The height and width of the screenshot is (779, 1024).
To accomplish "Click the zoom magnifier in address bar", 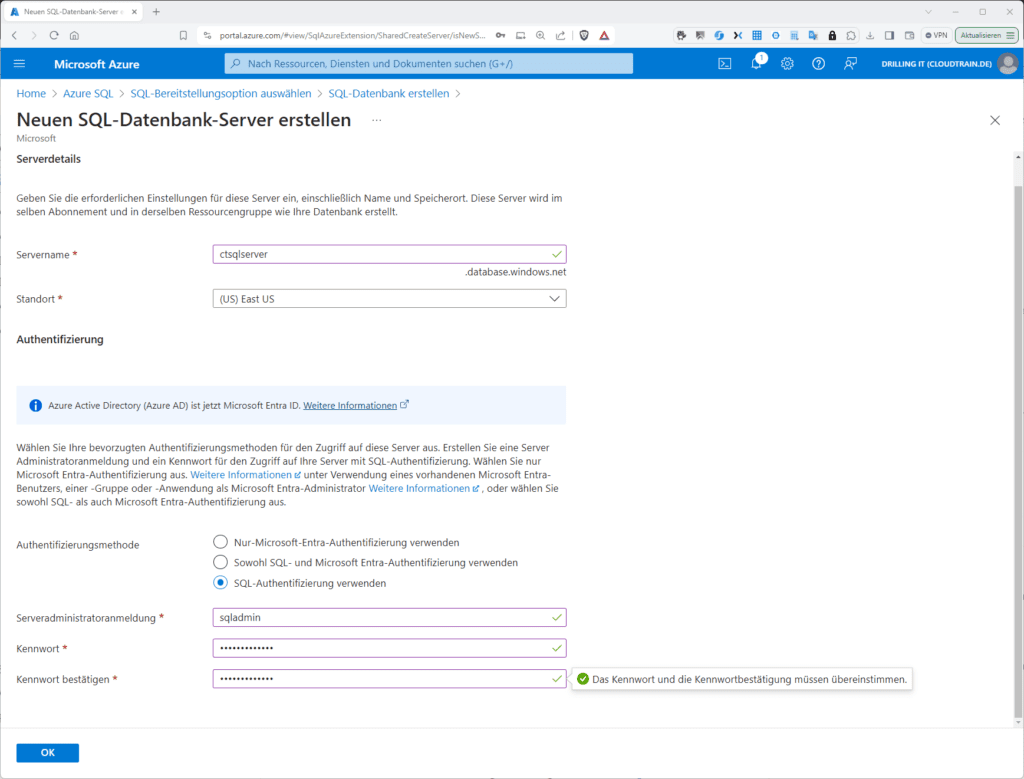I will tap(540, 35).
